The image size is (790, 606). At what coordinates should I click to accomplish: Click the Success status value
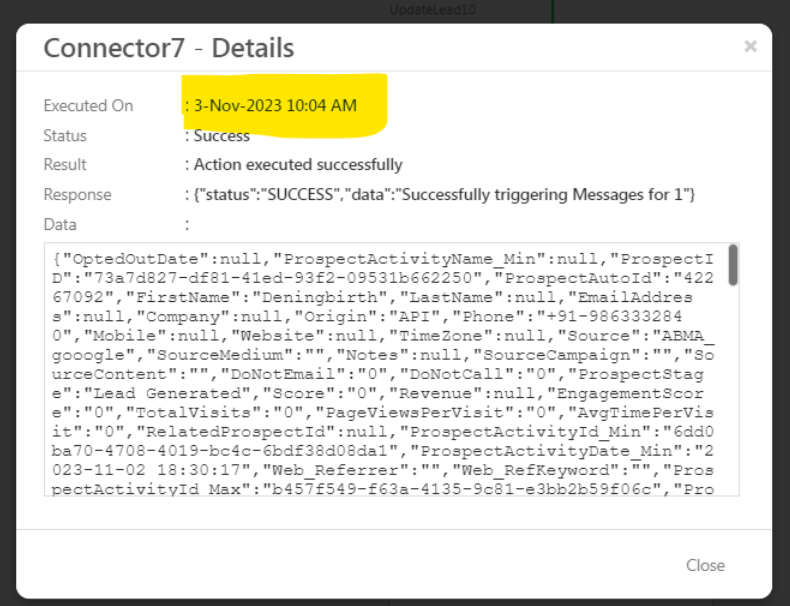point(222,136)
